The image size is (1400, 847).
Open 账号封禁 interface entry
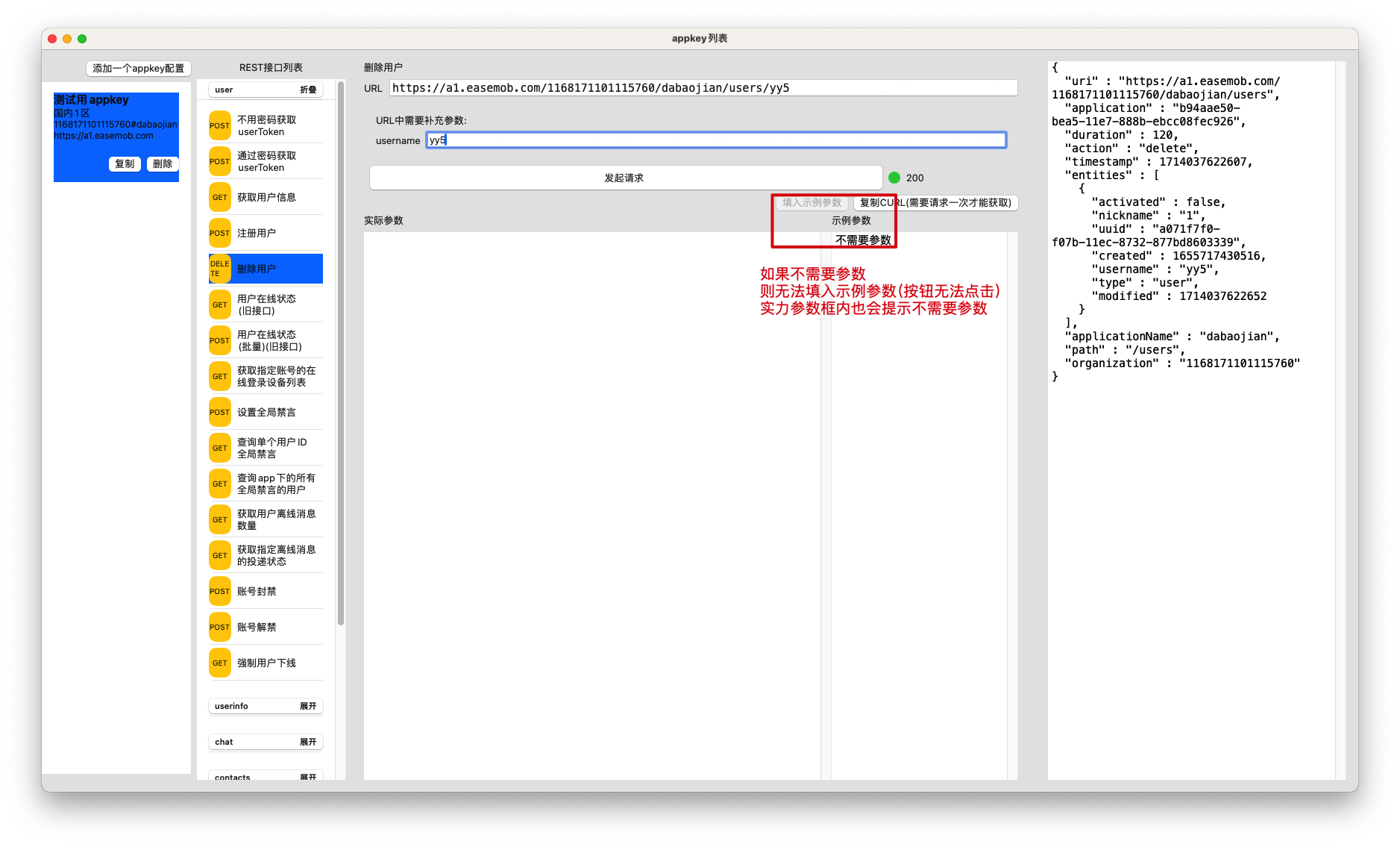click(x=266, y=591)
